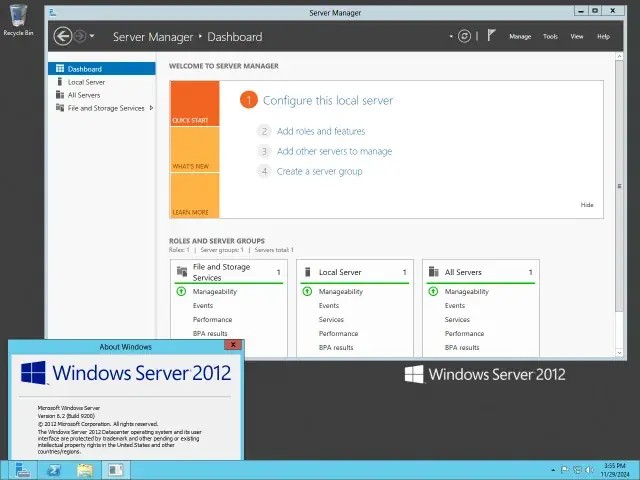Click the Dashboard grid icon in the sidebar

60,69
